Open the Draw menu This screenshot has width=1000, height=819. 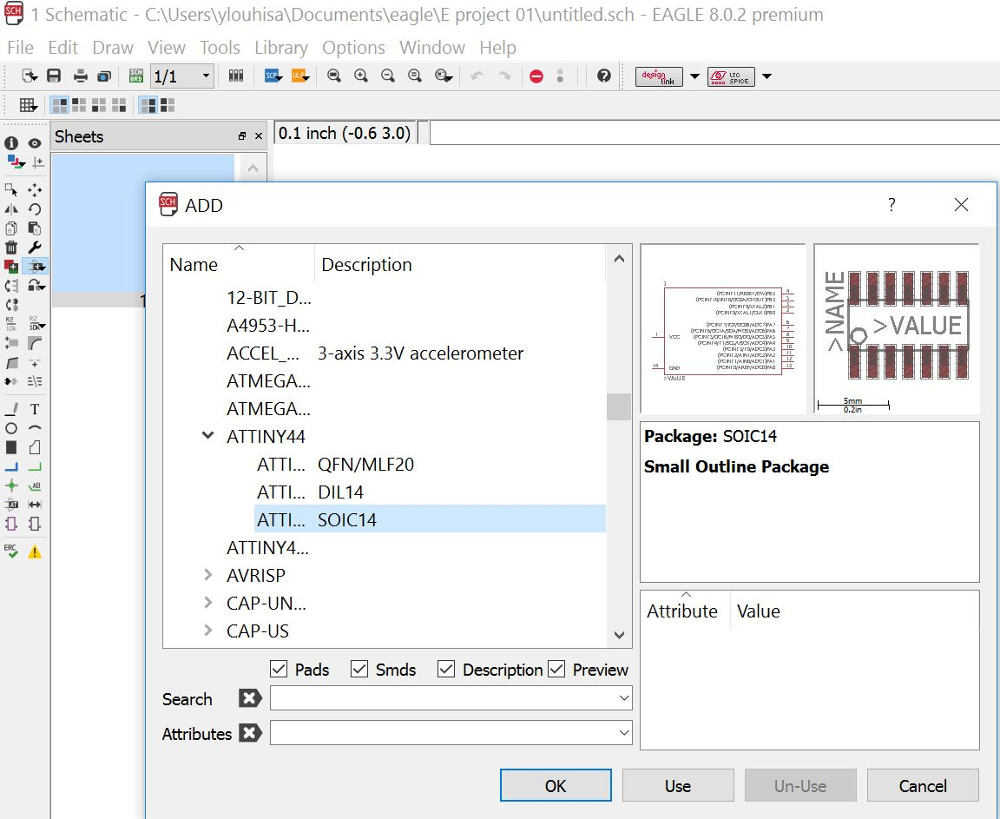(x=113, y=48)
